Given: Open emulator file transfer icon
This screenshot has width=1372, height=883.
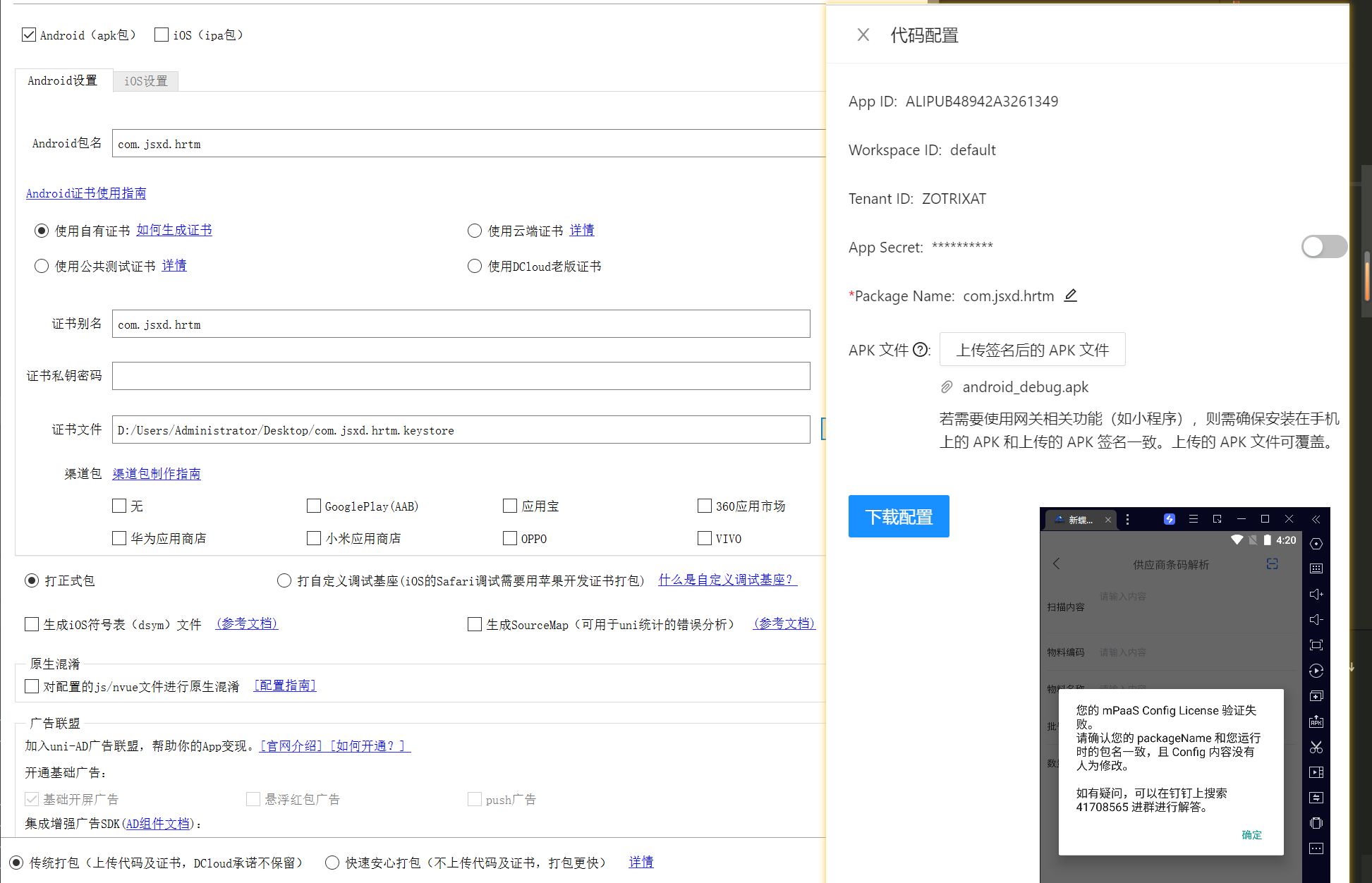Looking at the screenshot, I should pos(1316,798).
